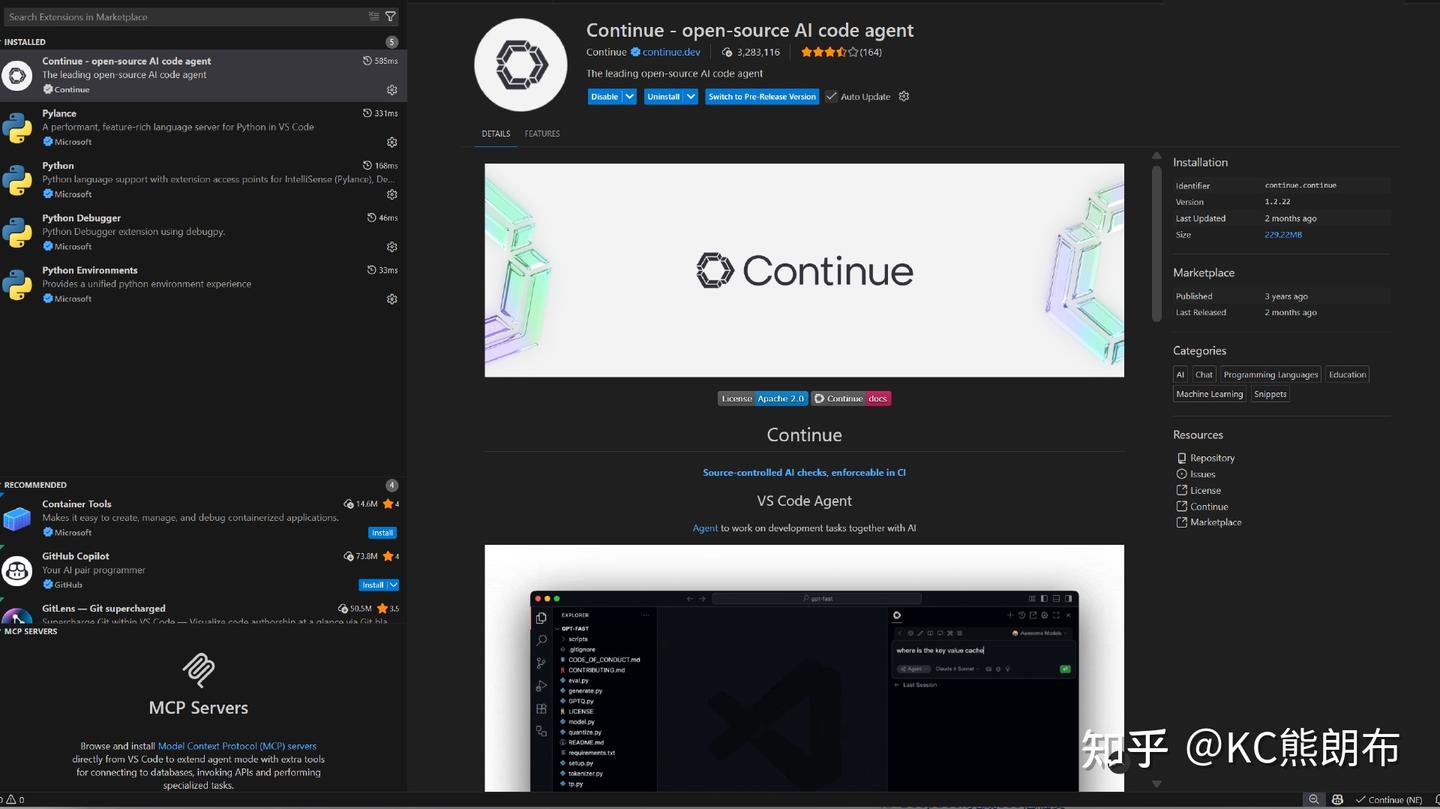Screen dimensions: 1440x809
Task: Switch to the FEATURES tab
Action: coord(542,134)
